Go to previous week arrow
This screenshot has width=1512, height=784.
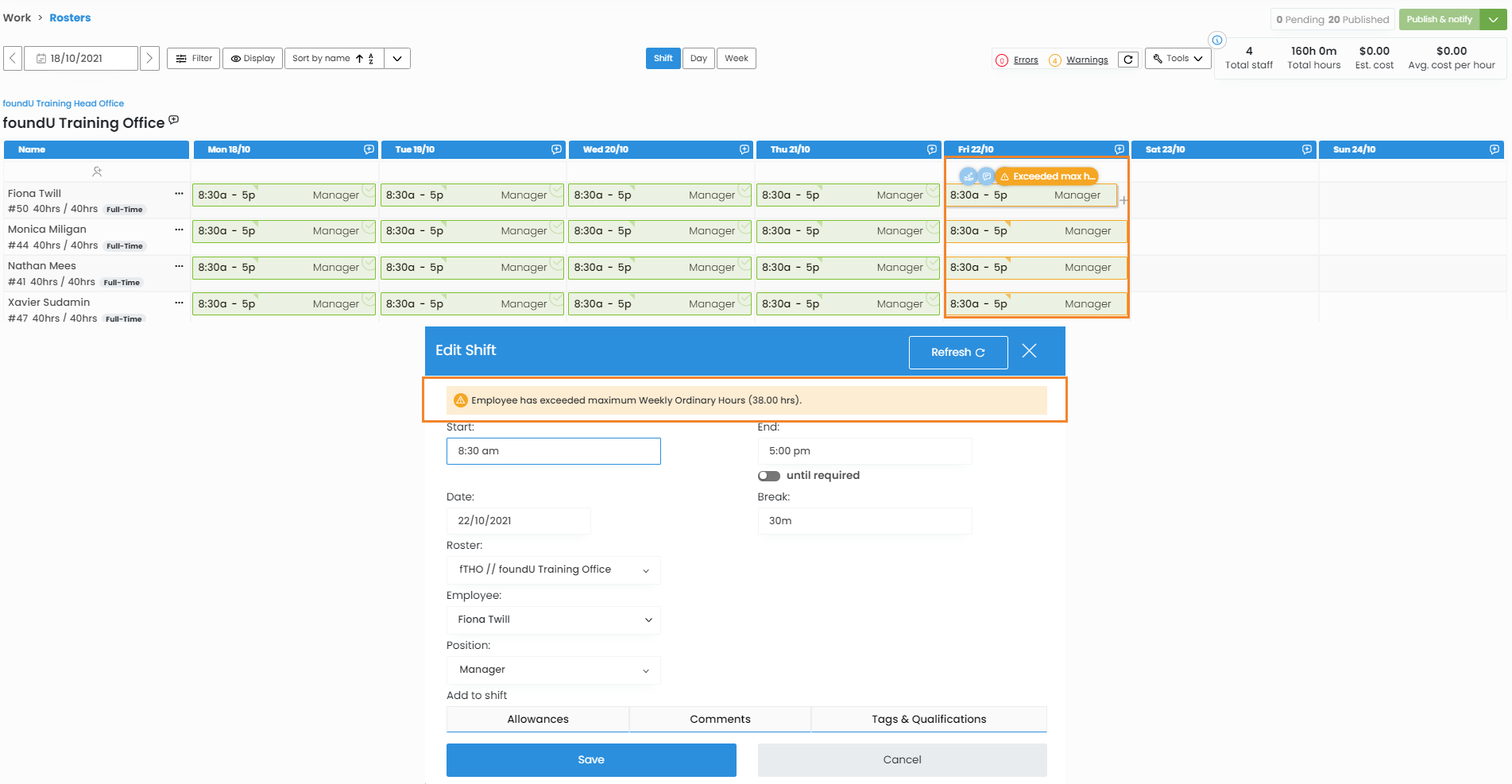tap(13, 58)
